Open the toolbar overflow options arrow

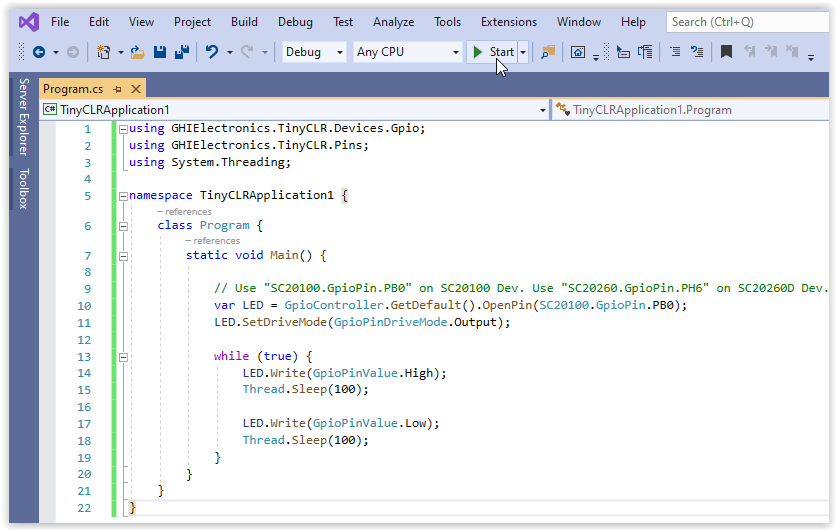(x=811, y=57)
